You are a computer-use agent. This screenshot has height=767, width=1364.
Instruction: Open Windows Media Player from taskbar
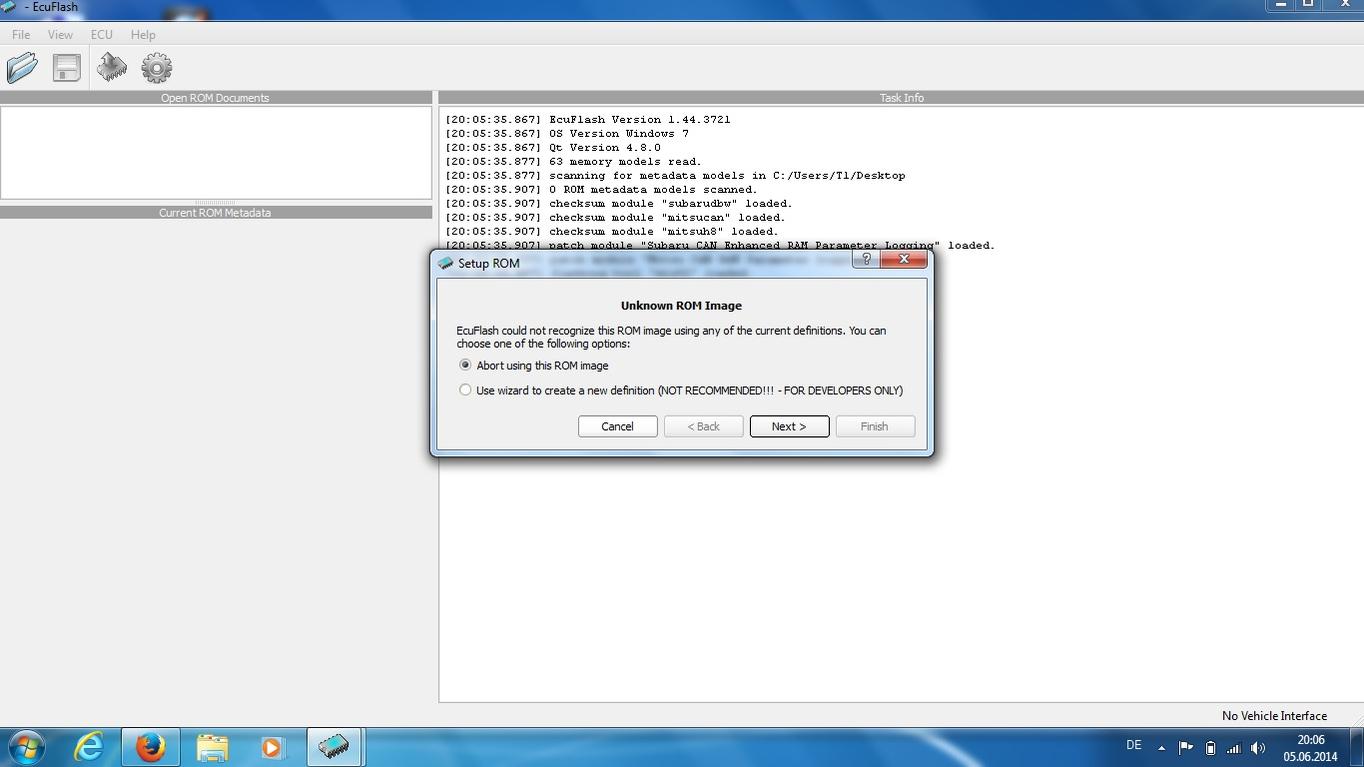click(272, 747)
